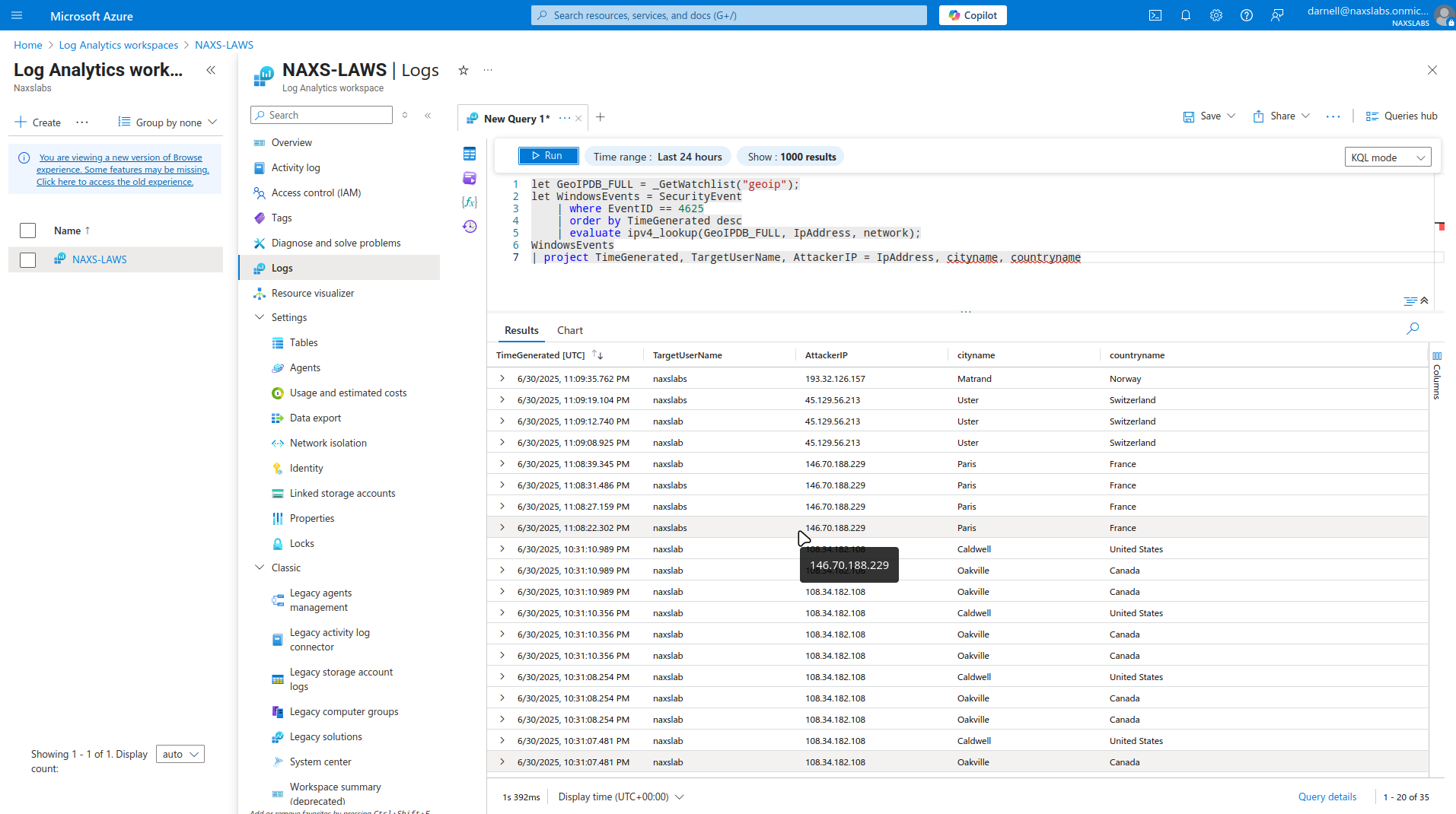Click the AttackerIP column header
Screen dimensions: 1456x814
click(826, 355)
